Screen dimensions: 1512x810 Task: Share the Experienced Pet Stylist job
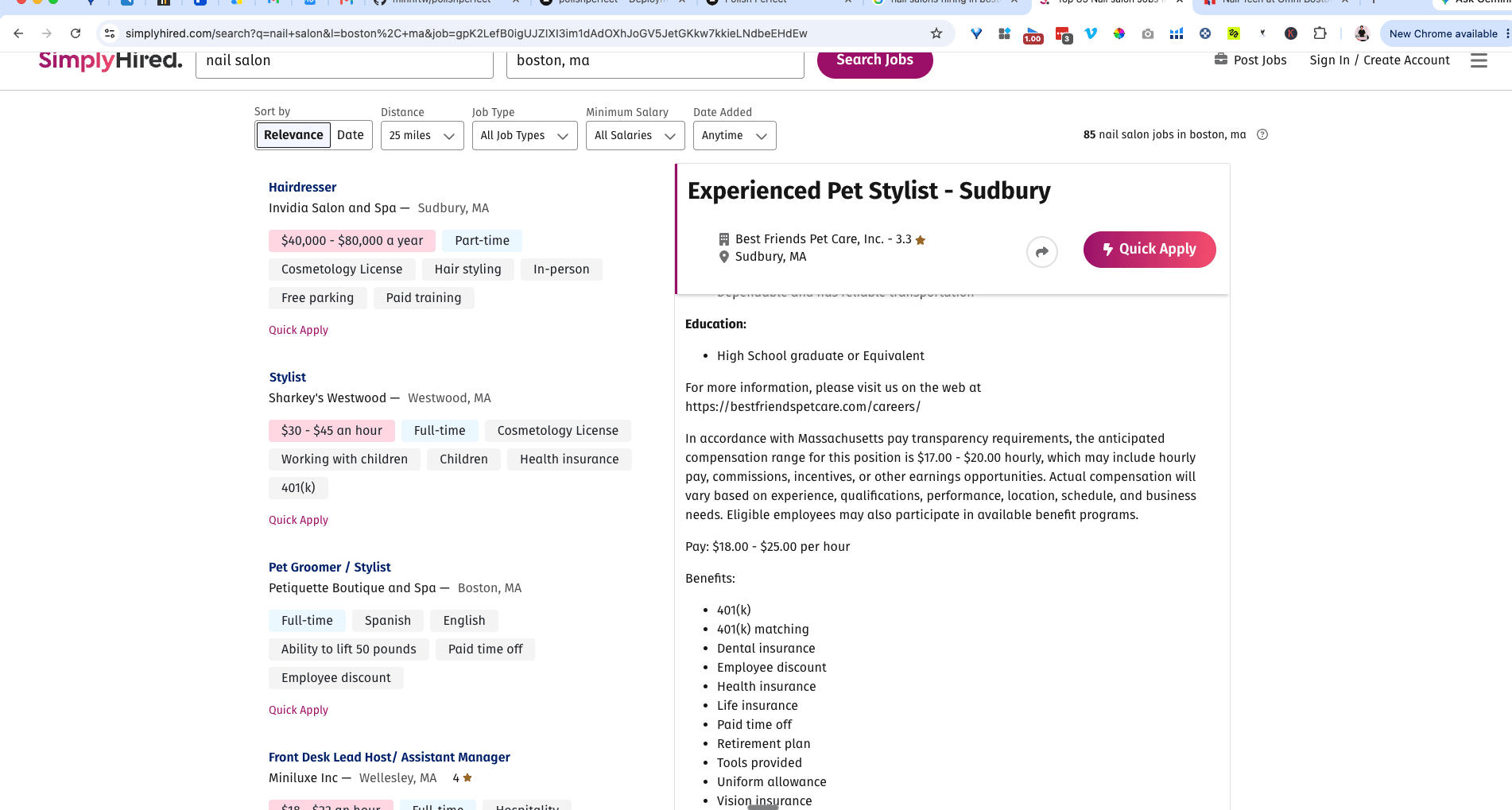pyautogui.click(x=1042, y=252)
